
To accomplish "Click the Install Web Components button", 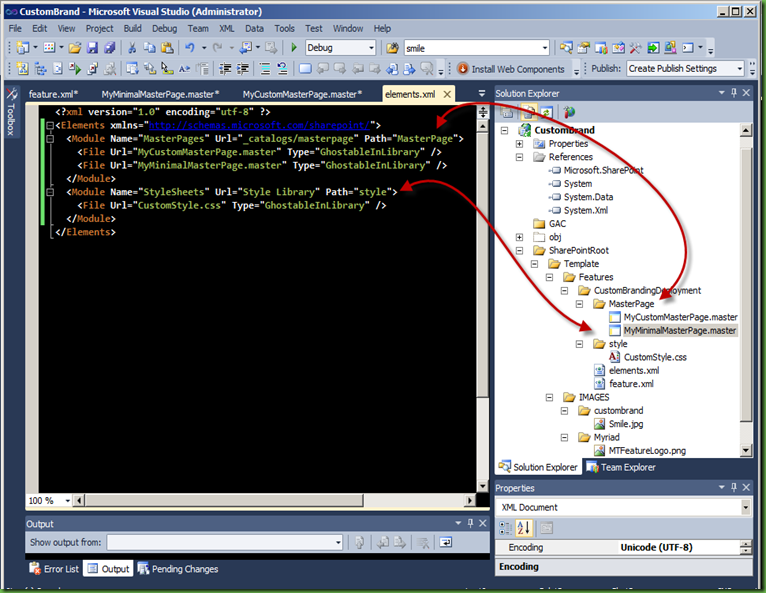I will pos(511,69).
